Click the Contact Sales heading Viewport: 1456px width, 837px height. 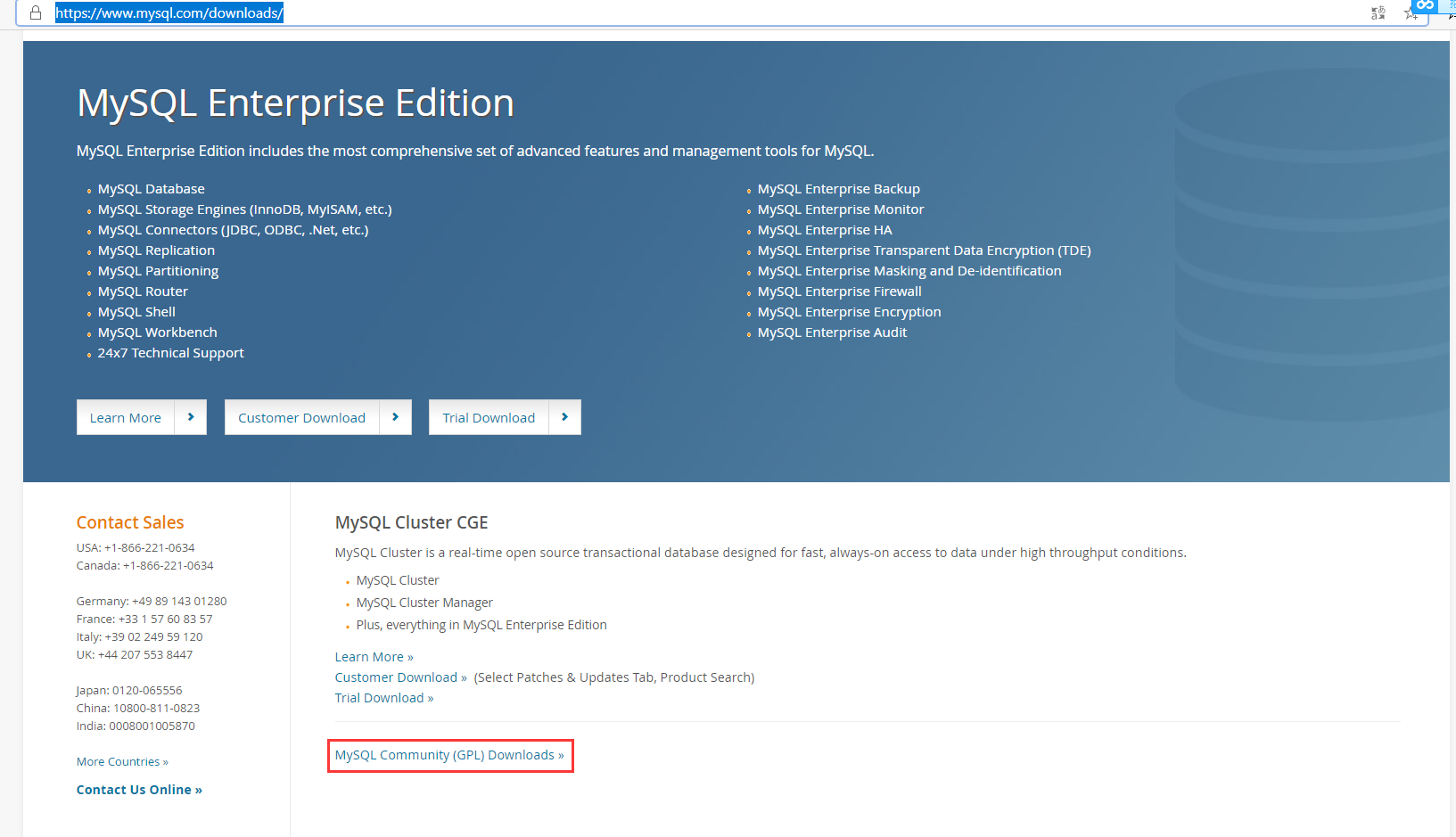(130, 522)
